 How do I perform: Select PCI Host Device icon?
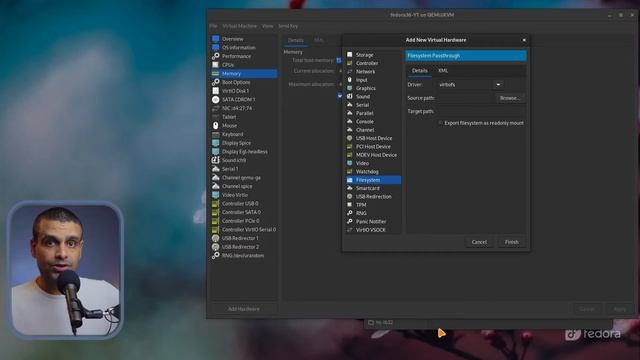(350, 147)
